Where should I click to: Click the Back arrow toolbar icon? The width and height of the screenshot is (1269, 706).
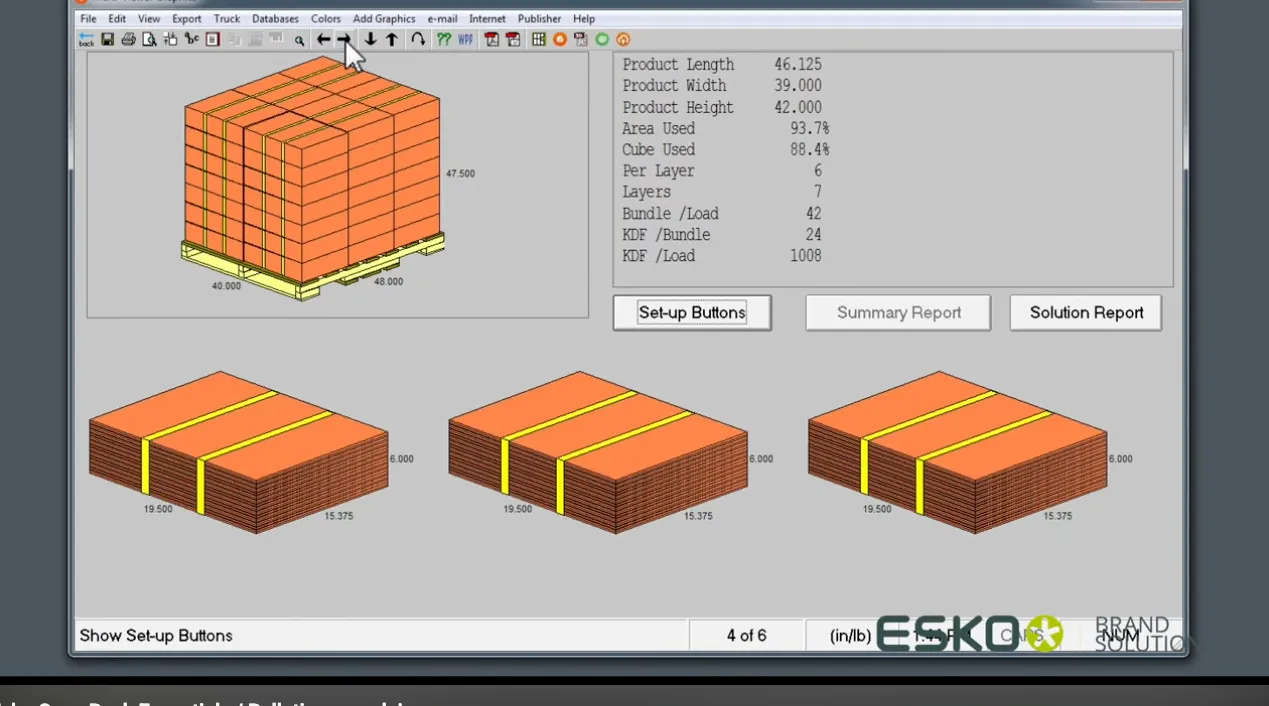point(86,40)
